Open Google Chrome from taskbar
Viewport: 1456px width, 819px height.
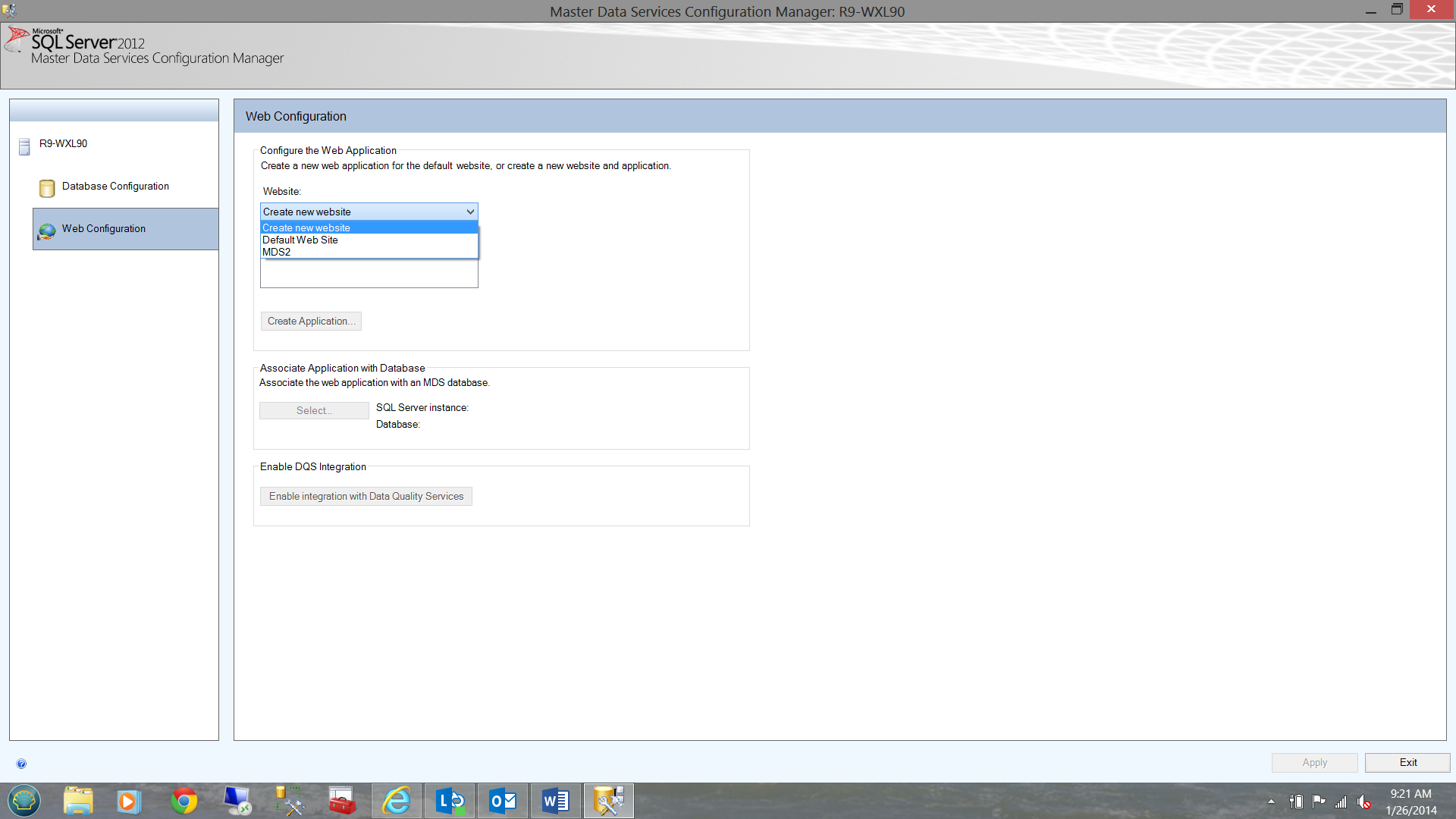(x=184, y=801)
